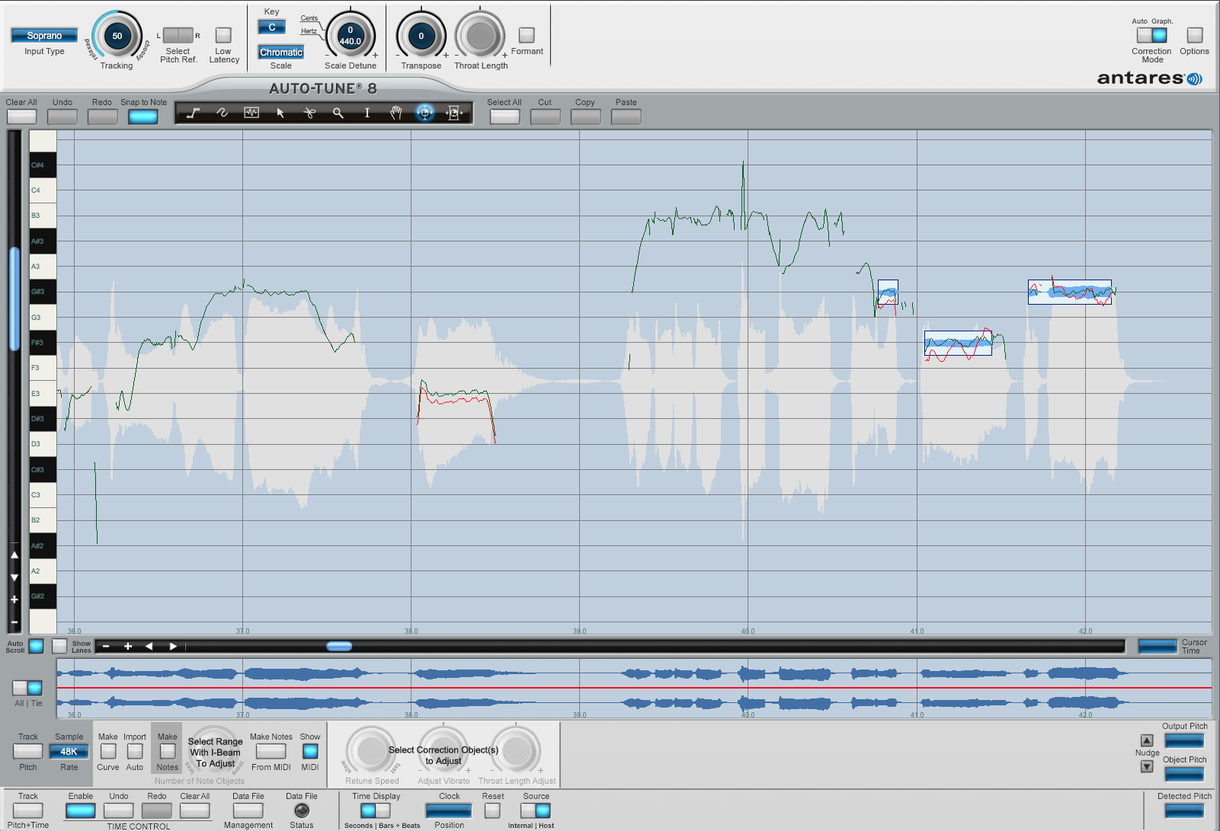Switch the All / Tie toggle
1220x831 pixels.
tap(27, 688)
